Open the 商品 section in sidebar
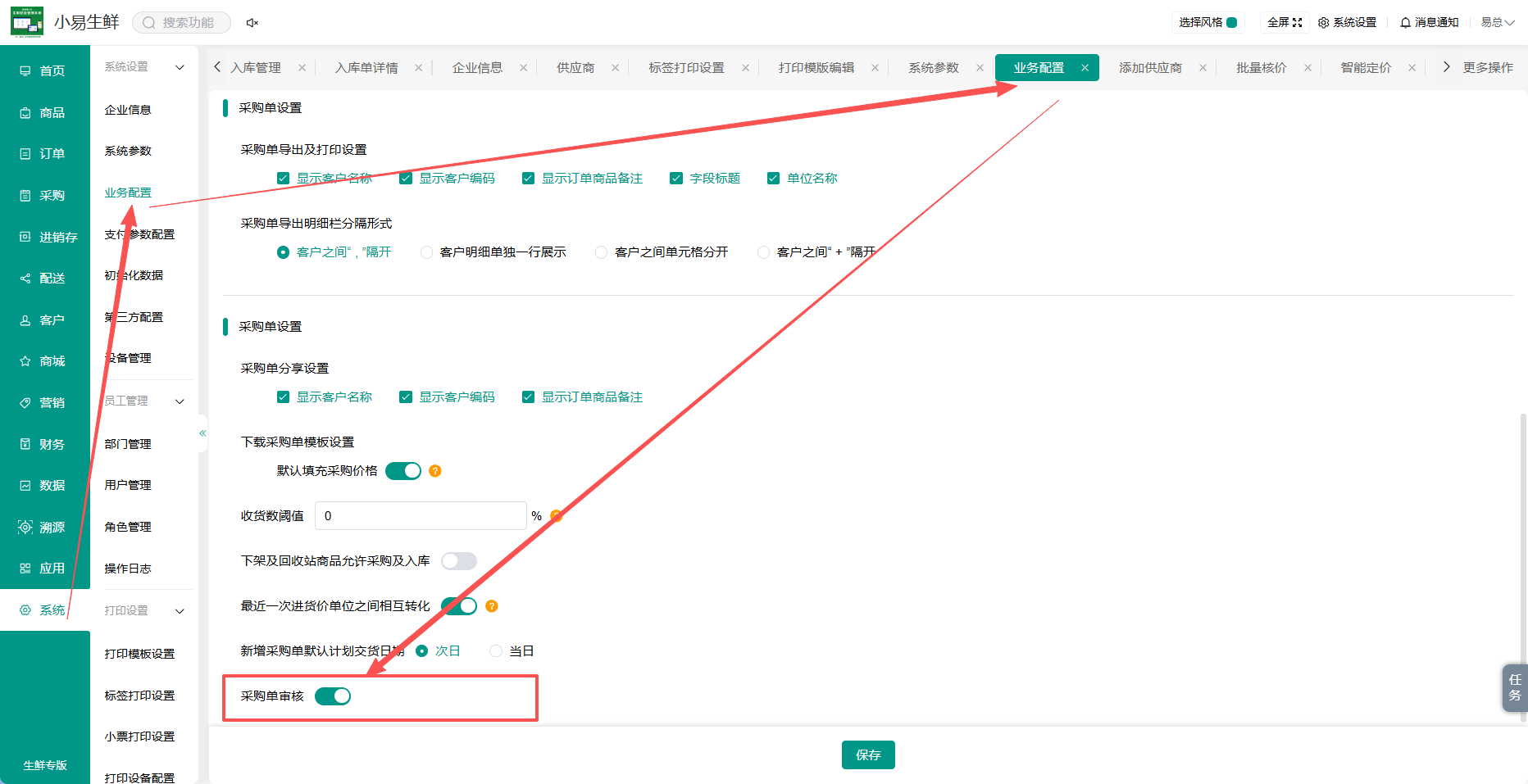Viewport: 1528px width, 784px height. click(44, 113)
